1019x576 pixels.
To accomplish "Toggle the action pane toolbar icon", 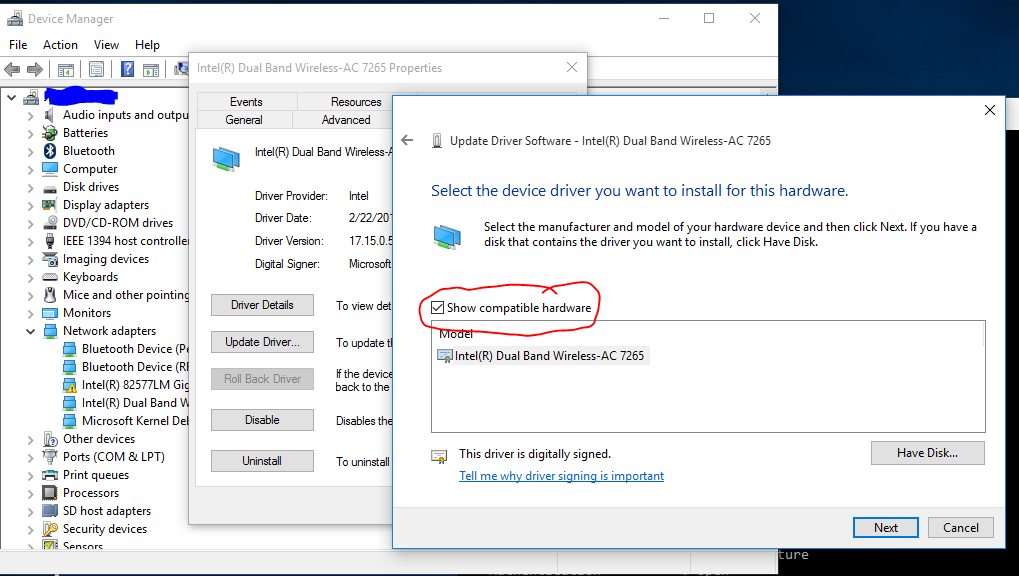I will (151, 69).
